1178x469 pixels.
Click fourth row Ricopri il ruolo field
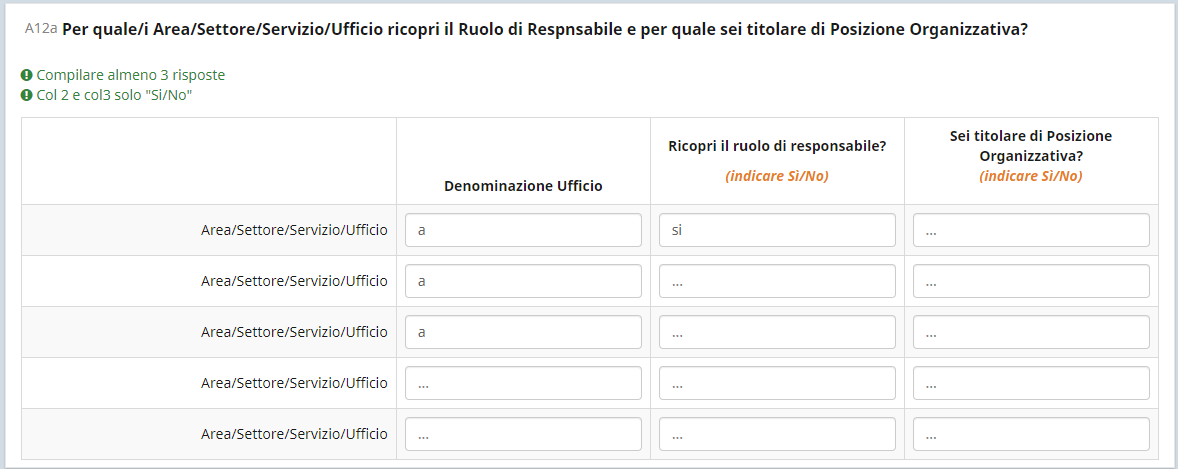(x=777, y=383)
